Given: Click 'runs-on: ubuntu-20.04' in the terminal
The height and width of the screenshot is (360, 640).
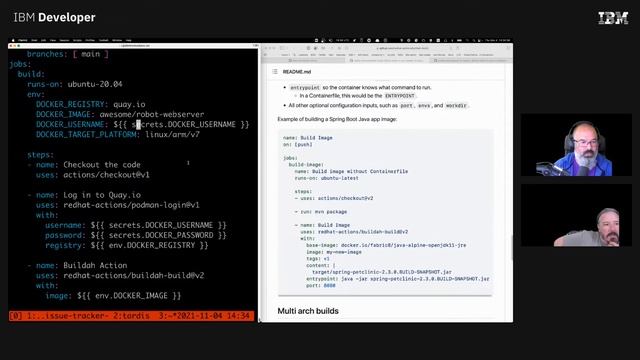Looking at the screenshot, I should click(x=75, y=84).
